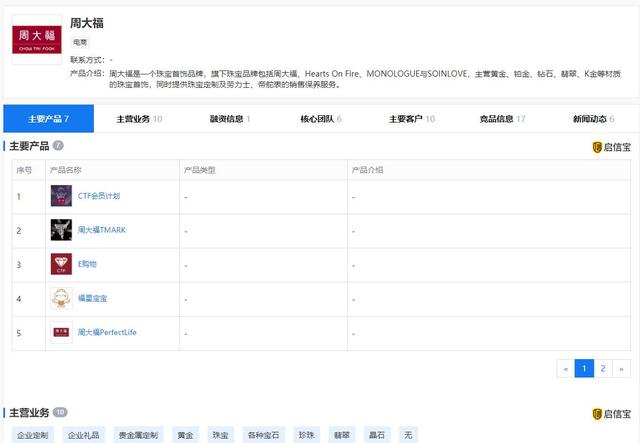Click the 各种宝石 business tag
640x443 pixels.
(x=264, y=435)
